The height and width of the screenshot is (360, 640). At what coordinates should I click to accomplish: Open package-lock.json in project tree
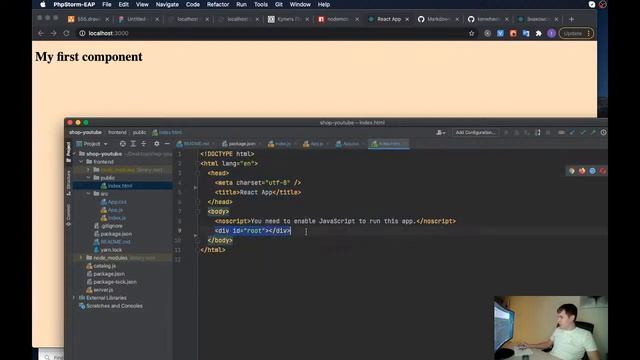[x=114, y=282]
